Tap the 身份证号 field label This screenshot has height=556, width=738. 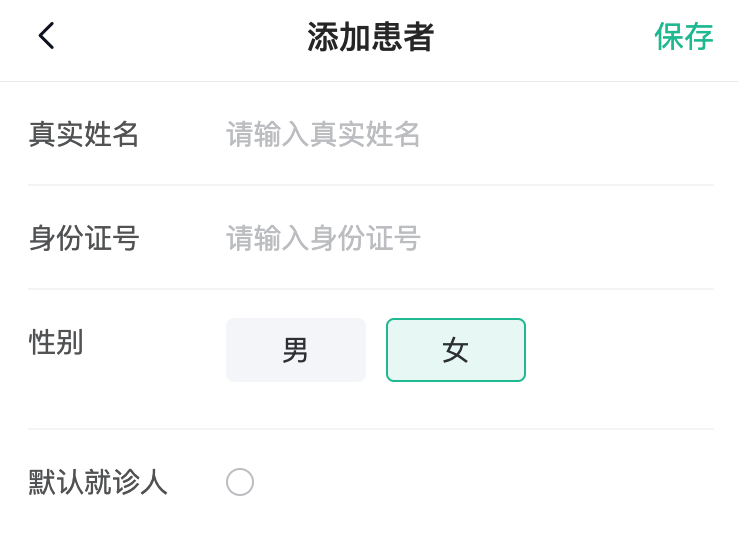point(84,238)
